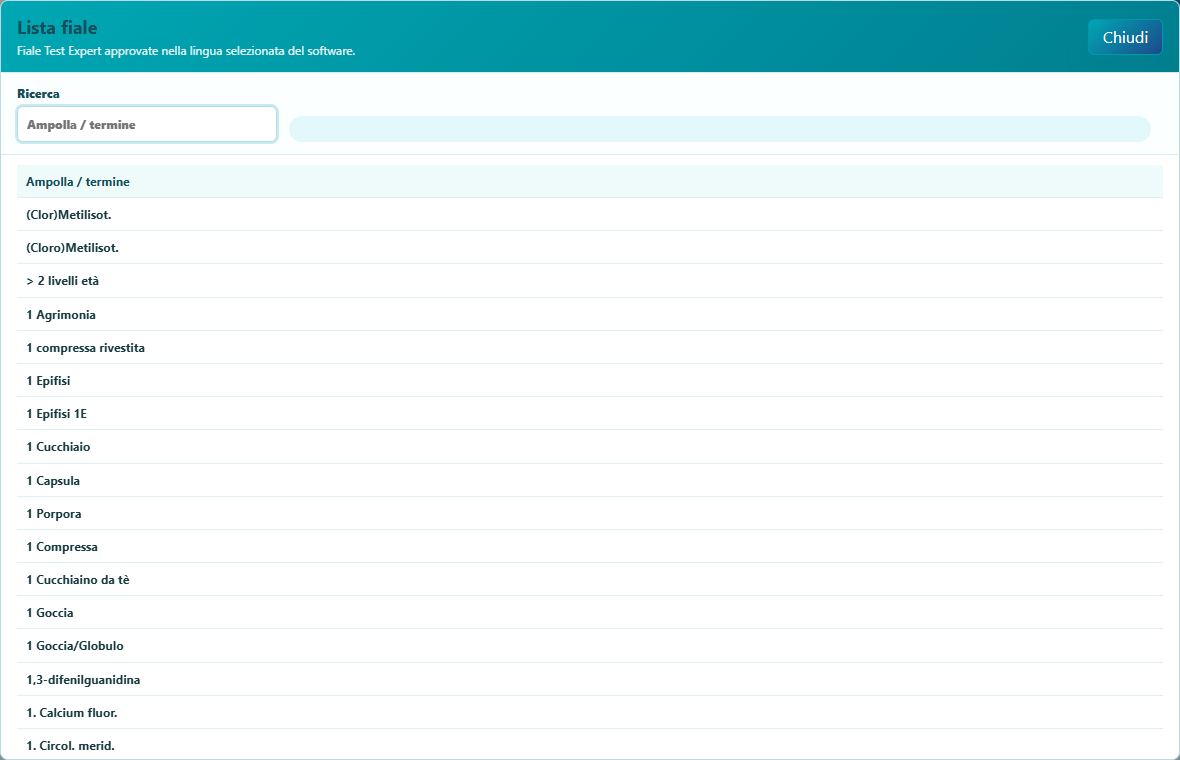Select the (Cloro)Metilisot. row
Viewport: 1180px width, 760px height.
(590, 248)
